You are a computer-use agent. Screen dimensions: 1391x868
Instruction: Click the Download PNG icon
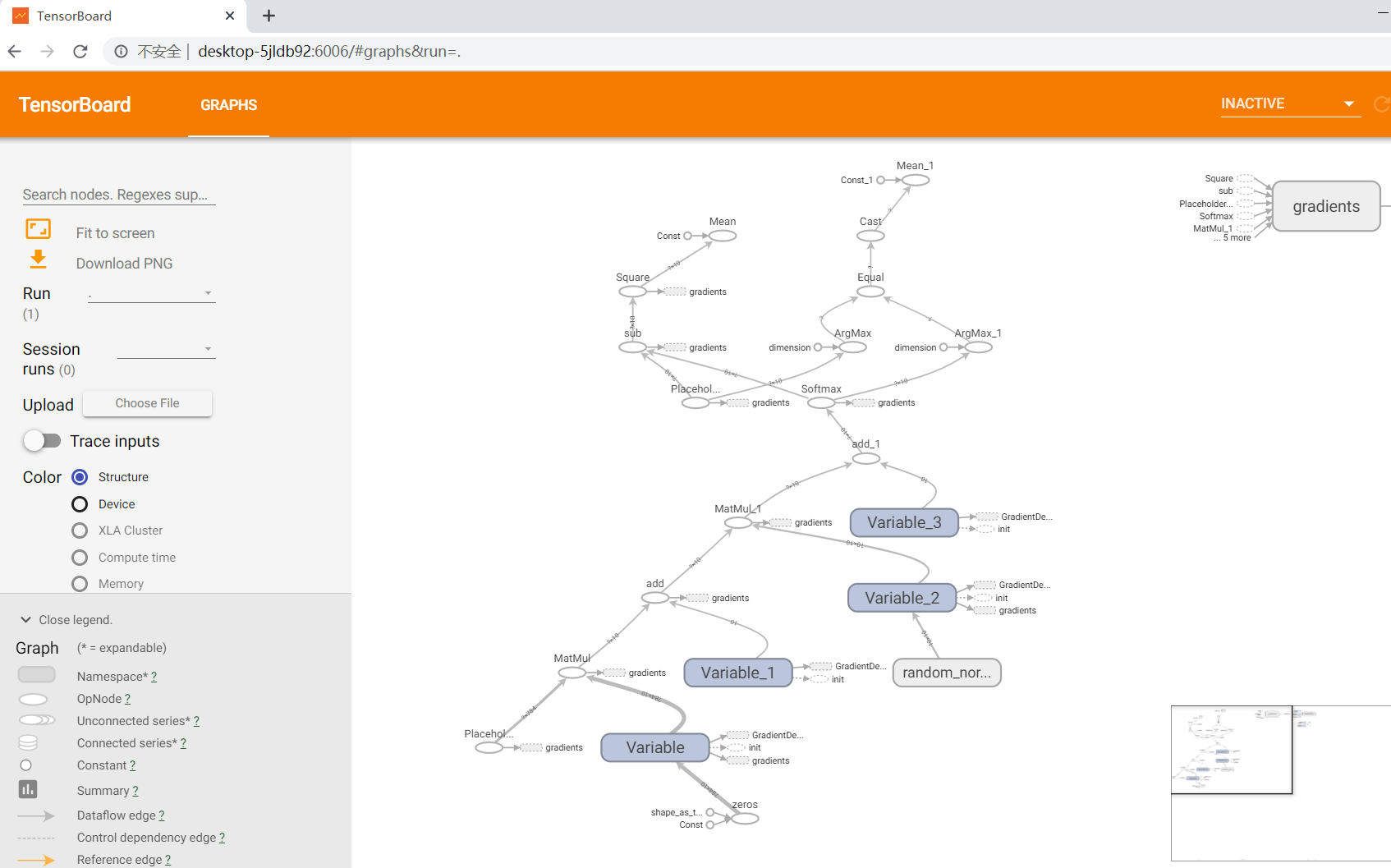coord(38,260)
